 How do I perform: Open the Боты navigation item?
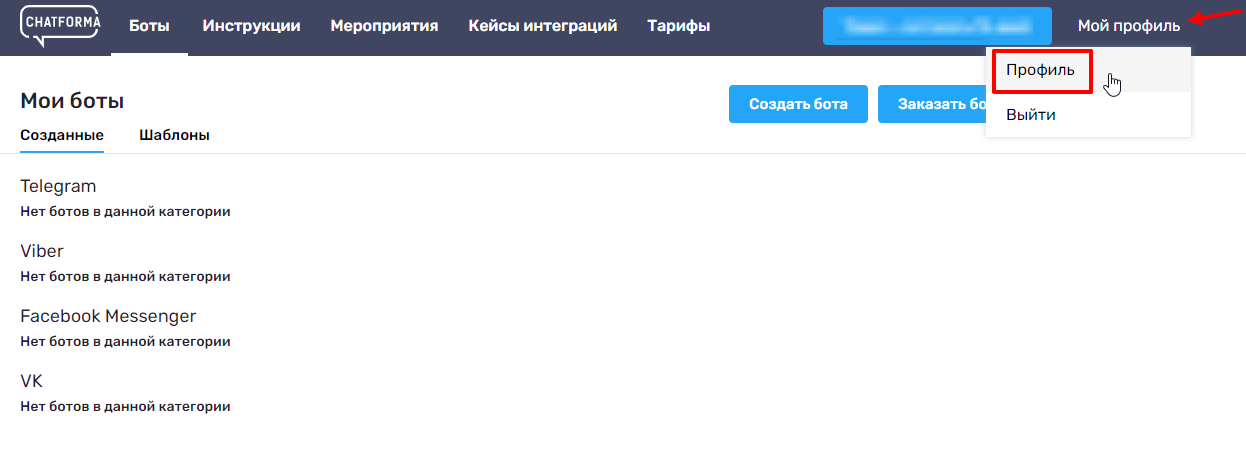tap(149, 26)
